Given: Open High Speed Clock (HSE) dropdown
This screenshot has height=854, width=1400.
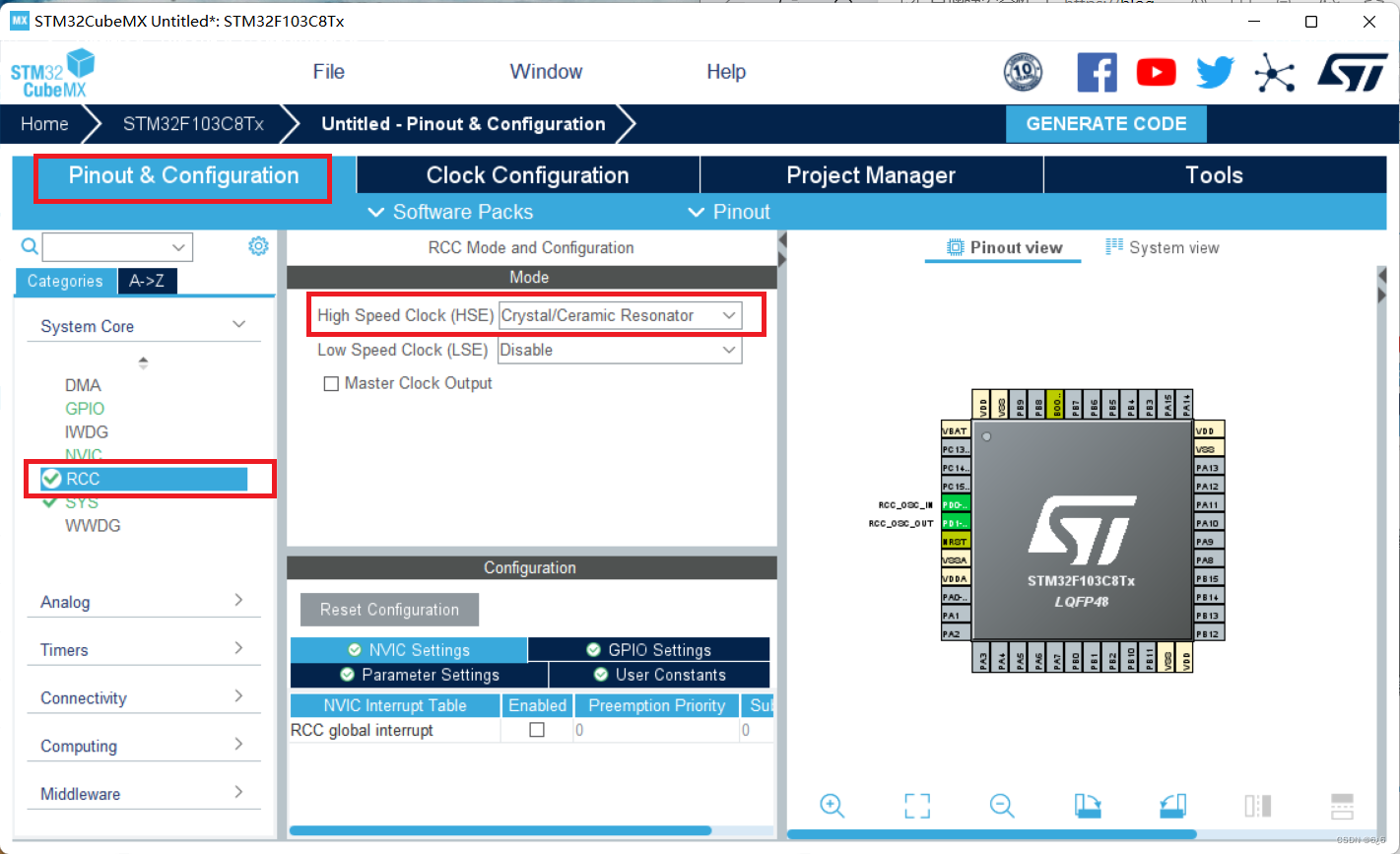Looking at the screenshot, I should pos(620,315).
